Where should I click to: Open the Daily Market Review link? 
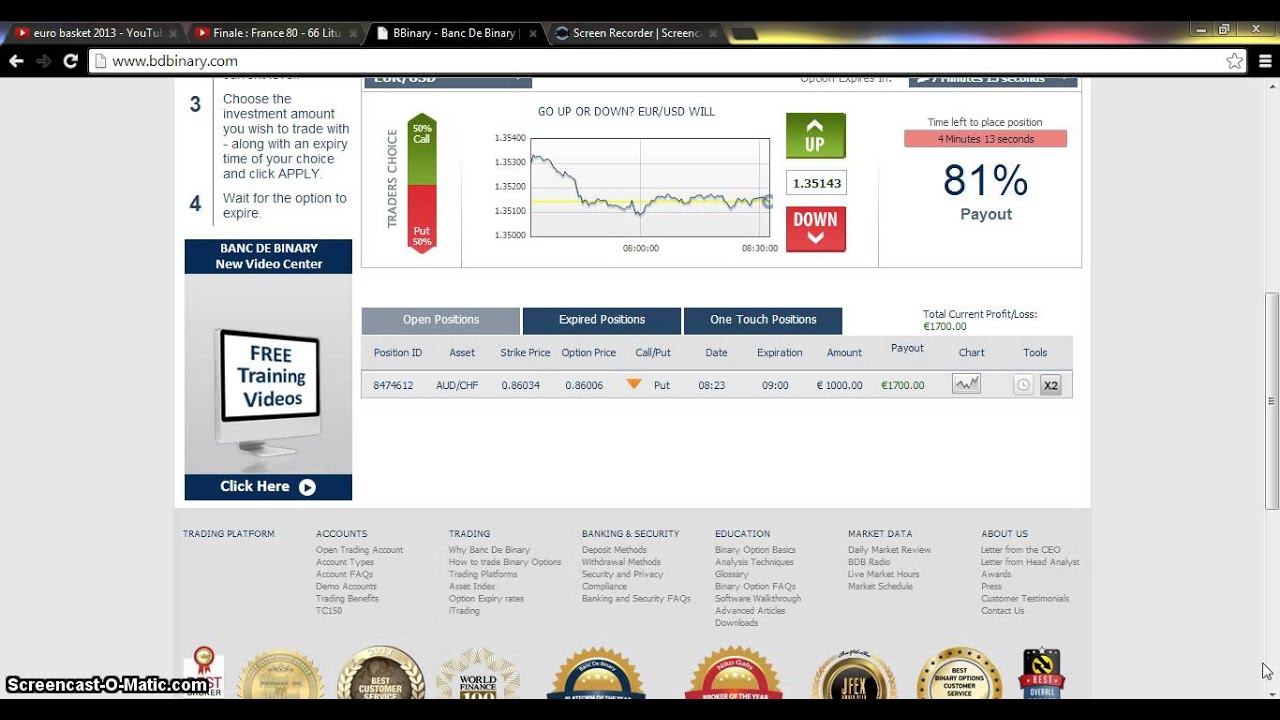tap(889, 550)
